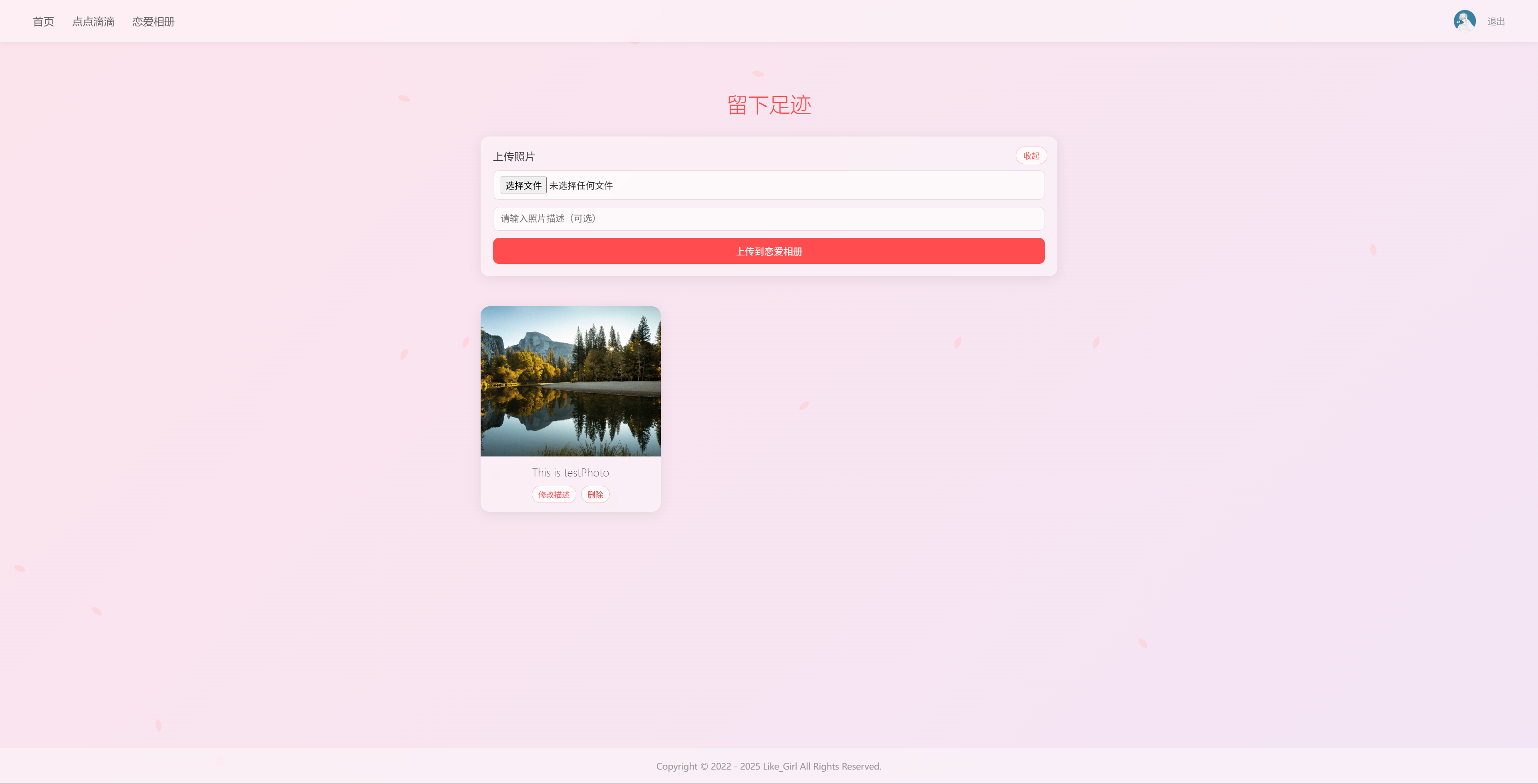Click the This is testPhoto caption
The height and width of the screenshot is (784, 1538).
pyautogui.click(x=570, y=472)
